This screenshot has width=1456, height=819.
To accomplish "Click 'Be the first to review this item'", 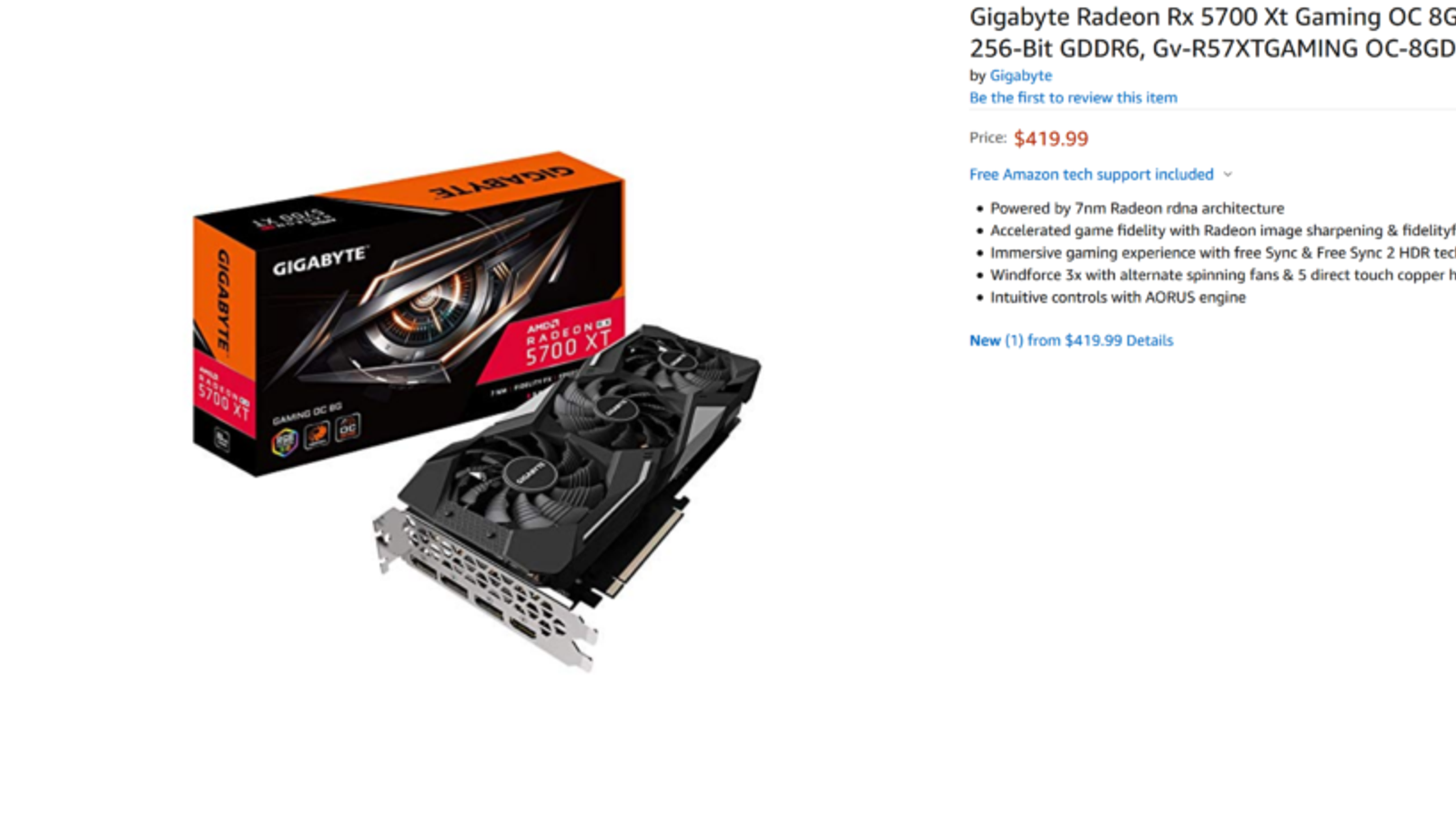I will (x=1073, y=97).
